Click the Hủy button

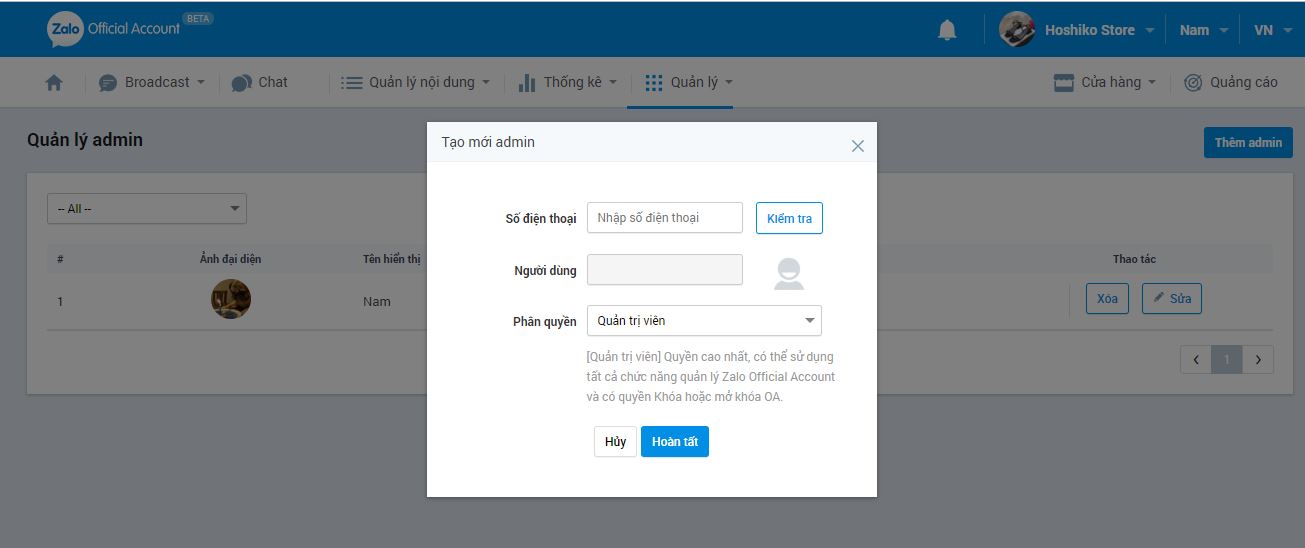point(615,441)
